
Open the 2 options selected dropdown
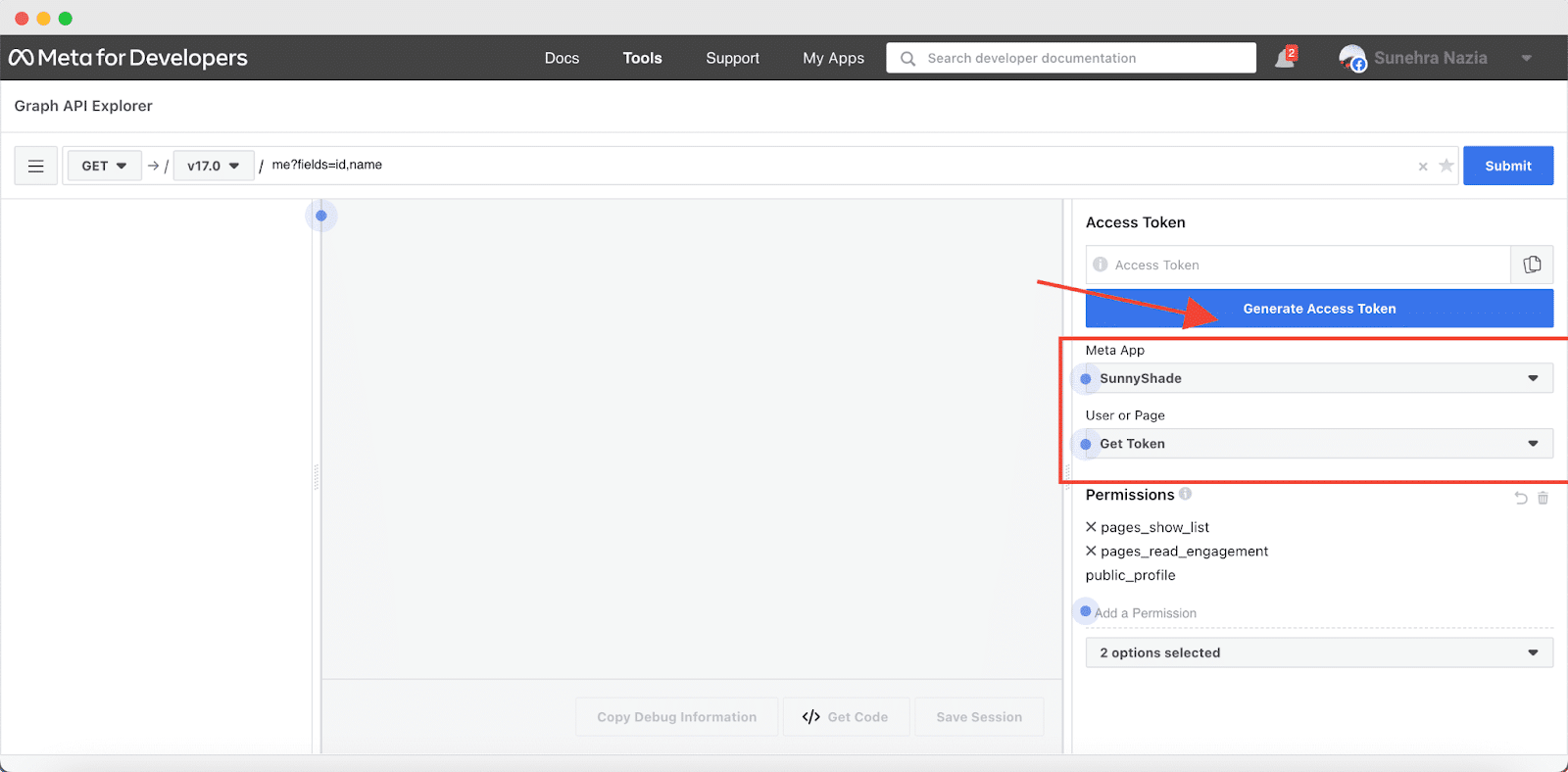[x=1319, y=652]
